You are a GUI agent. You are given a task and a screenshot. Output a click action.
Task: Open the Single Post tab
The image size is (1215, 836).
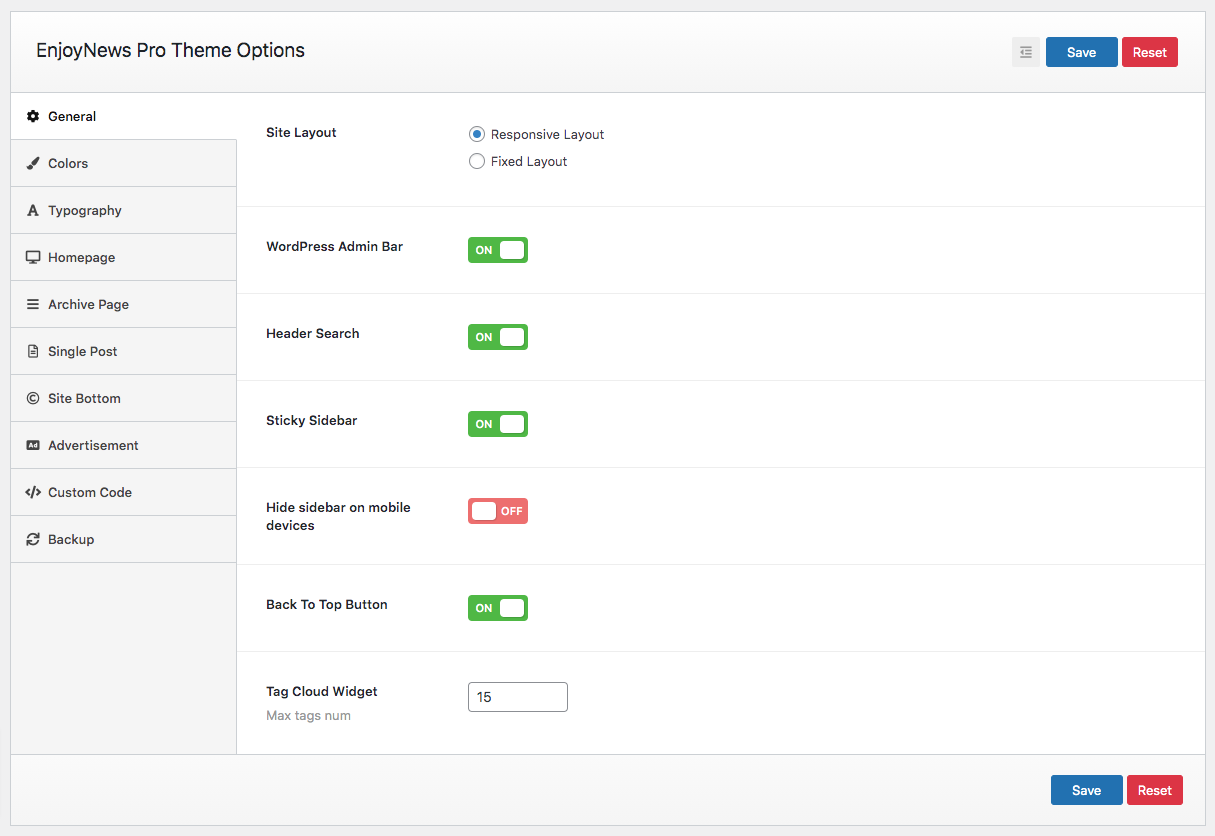[x=124, y=351]
